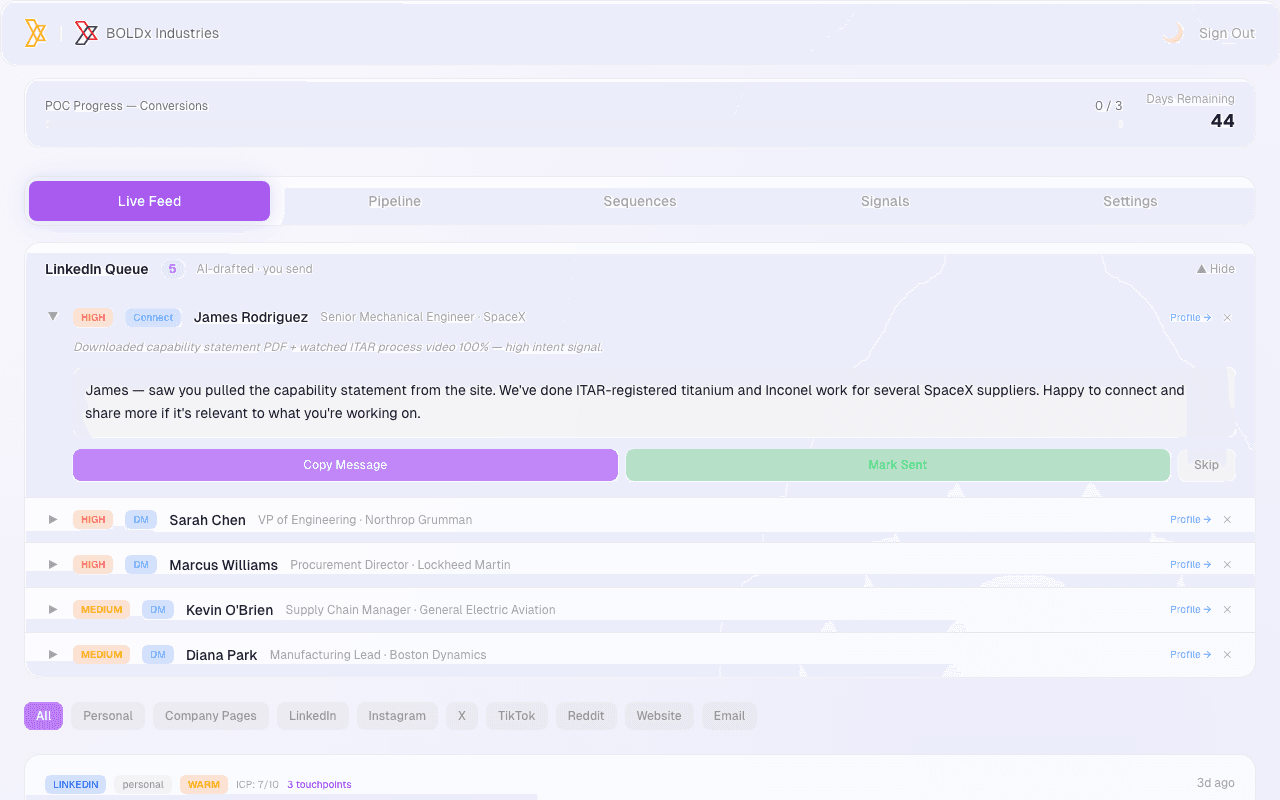1280x800 pixels.
Task: Expand Diana Park's entry
Action: coord(52,654)
